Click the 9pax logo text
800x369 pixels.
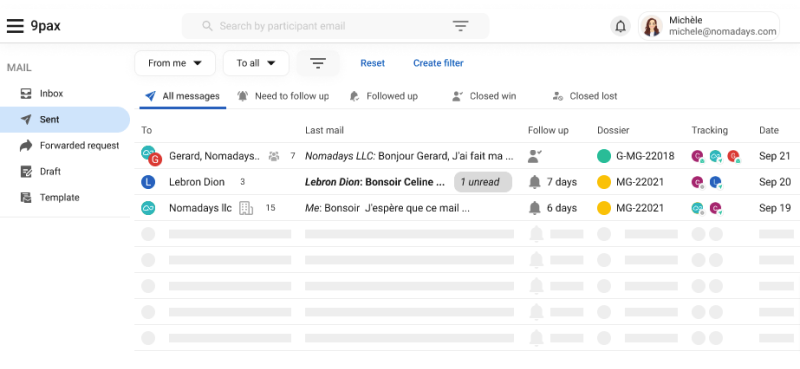coord(45,26)
